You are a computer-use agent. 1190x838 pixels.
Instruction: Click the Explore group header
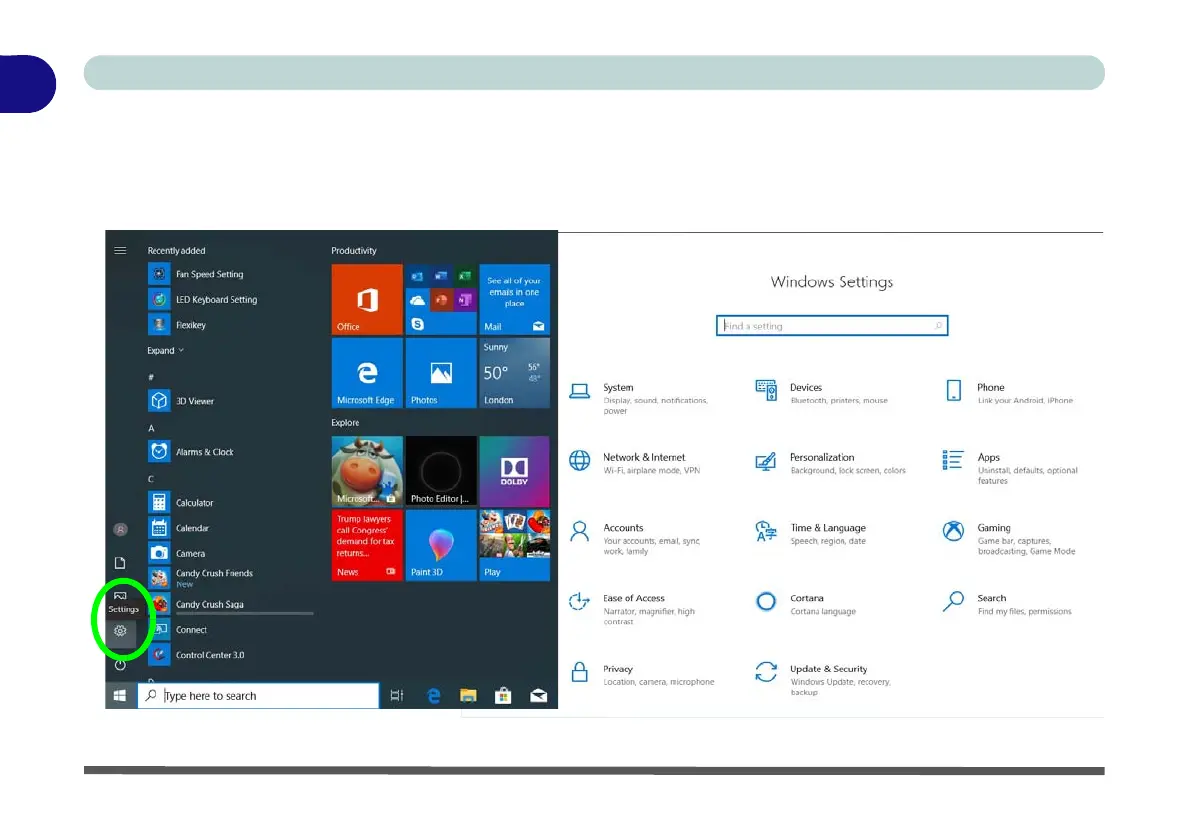click(x=345, y=423)
